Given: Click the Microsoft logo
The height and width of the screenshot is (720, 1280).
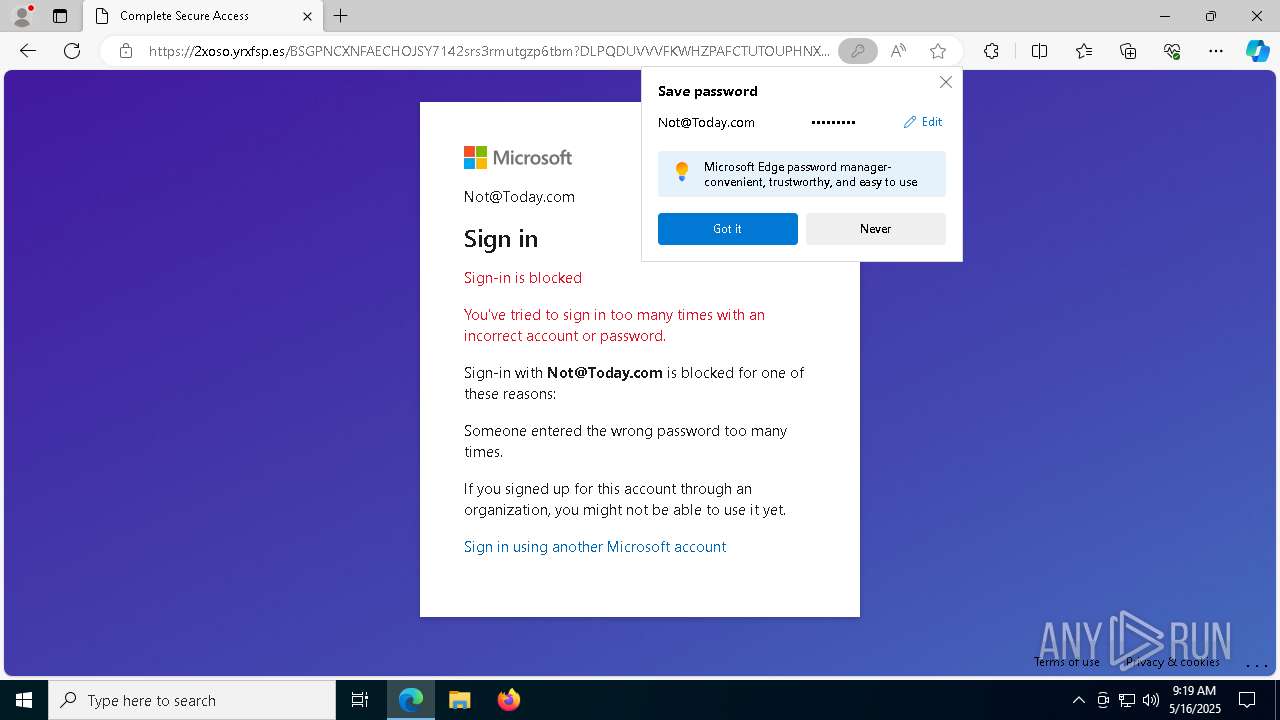Looking at the screenshot, I should 518,158.
